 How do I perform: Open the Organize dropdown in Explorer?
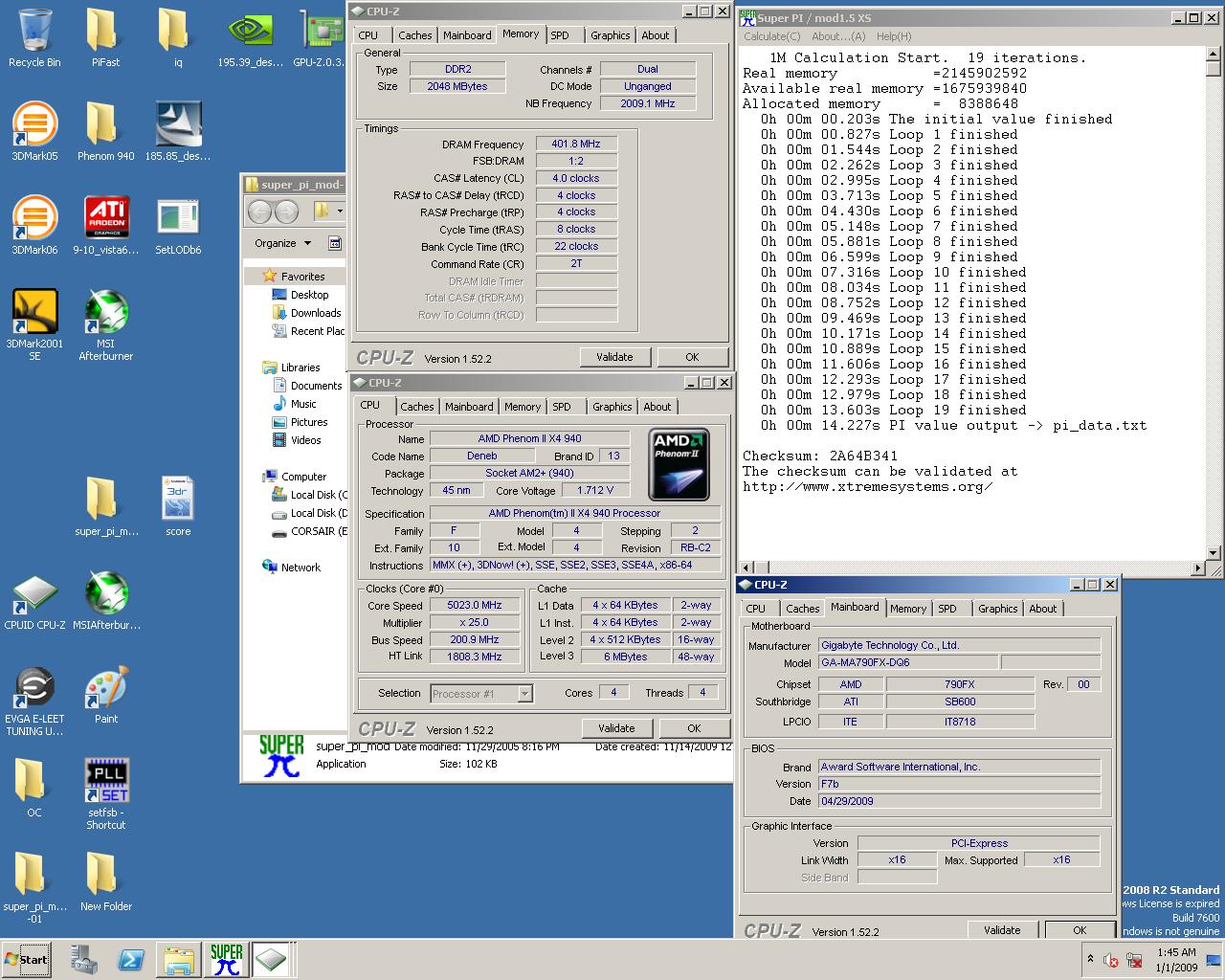(282, 243)
